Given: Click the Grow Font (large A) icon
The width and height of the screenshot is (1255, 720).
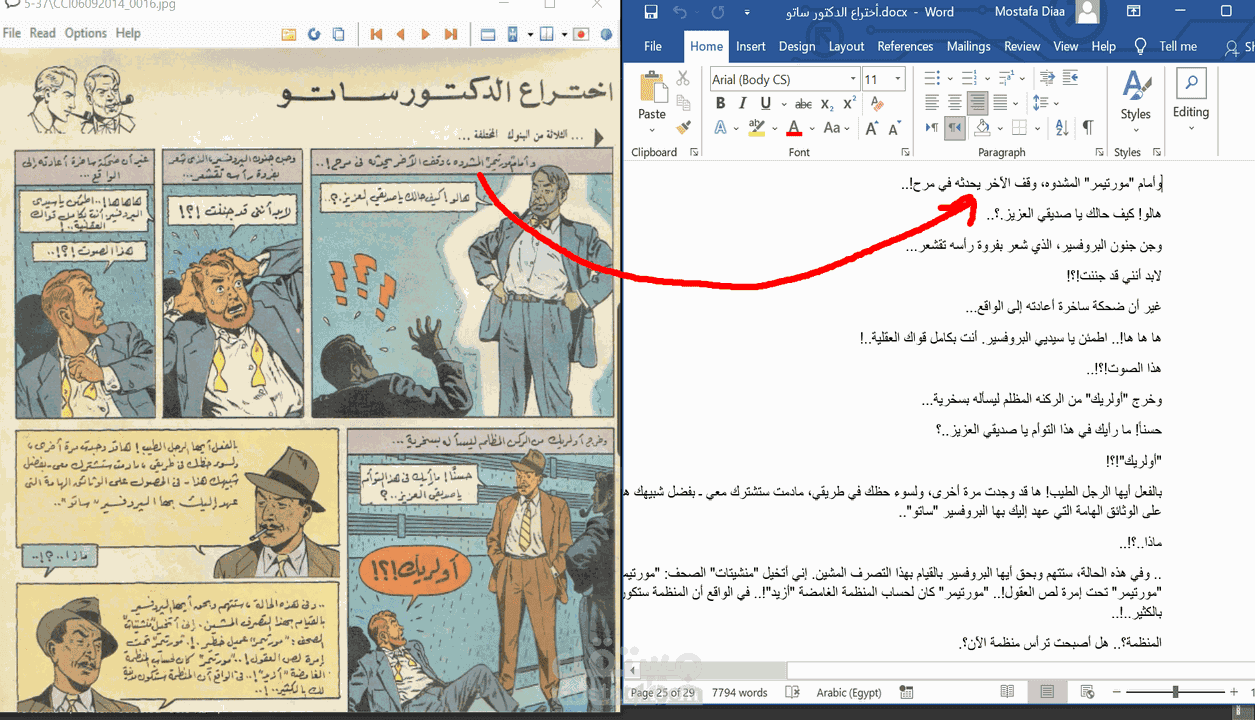Looking at the screenshot, I should pyautogui.click(x=872, y=128).
